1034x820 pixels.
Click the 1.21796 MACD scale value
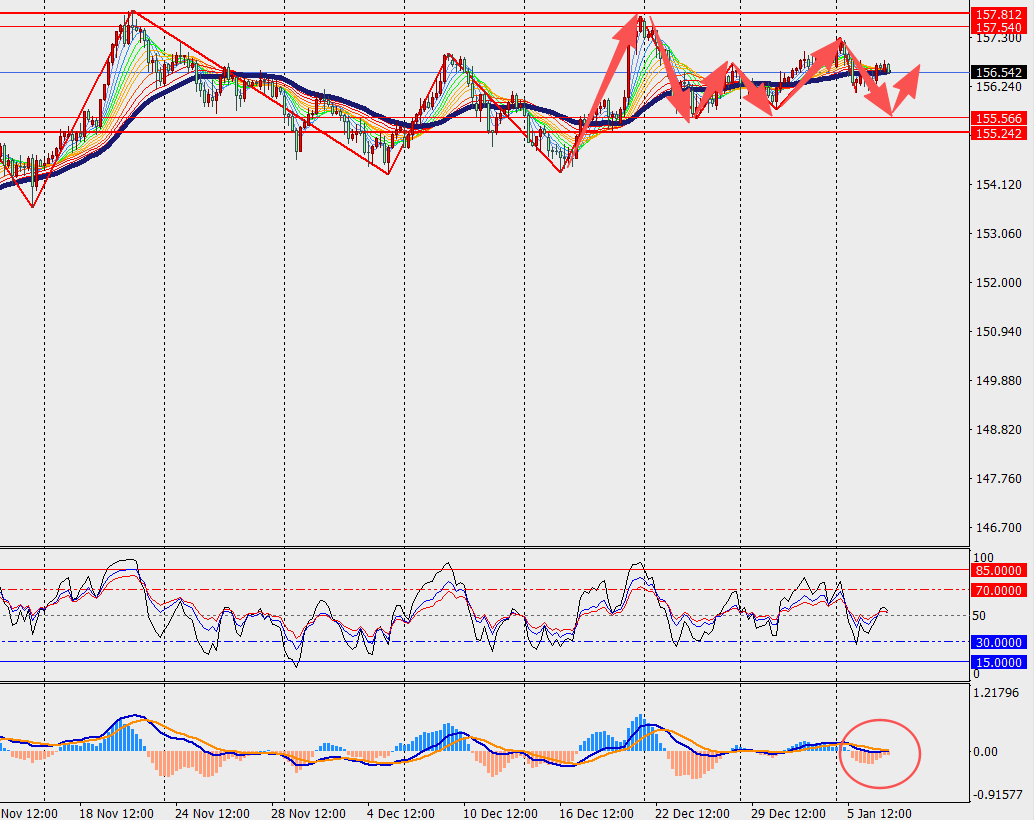pos(997,692)
